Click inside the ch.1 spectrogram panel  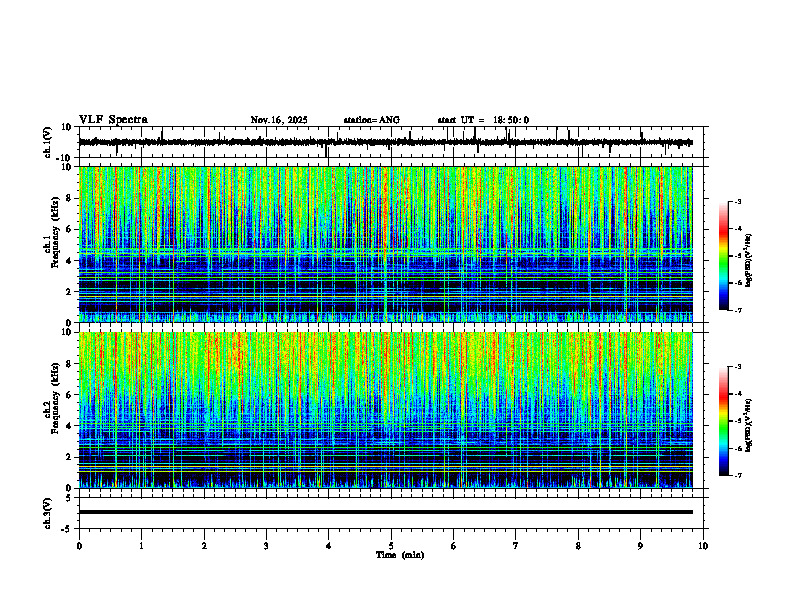pos(386,244)
